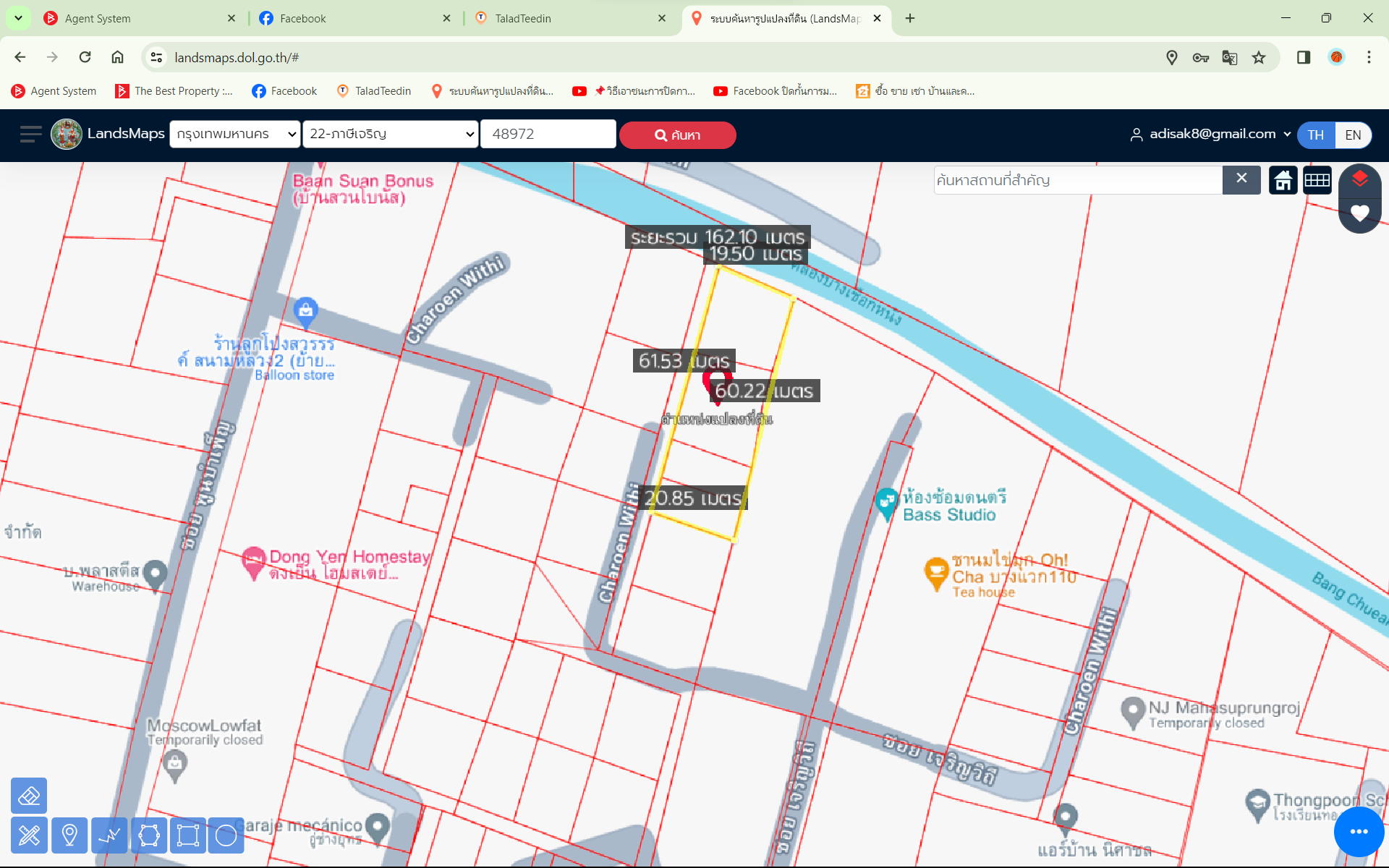Click the parcel number field 48972
Screen dimensions: 1389x868
(548, 135)
